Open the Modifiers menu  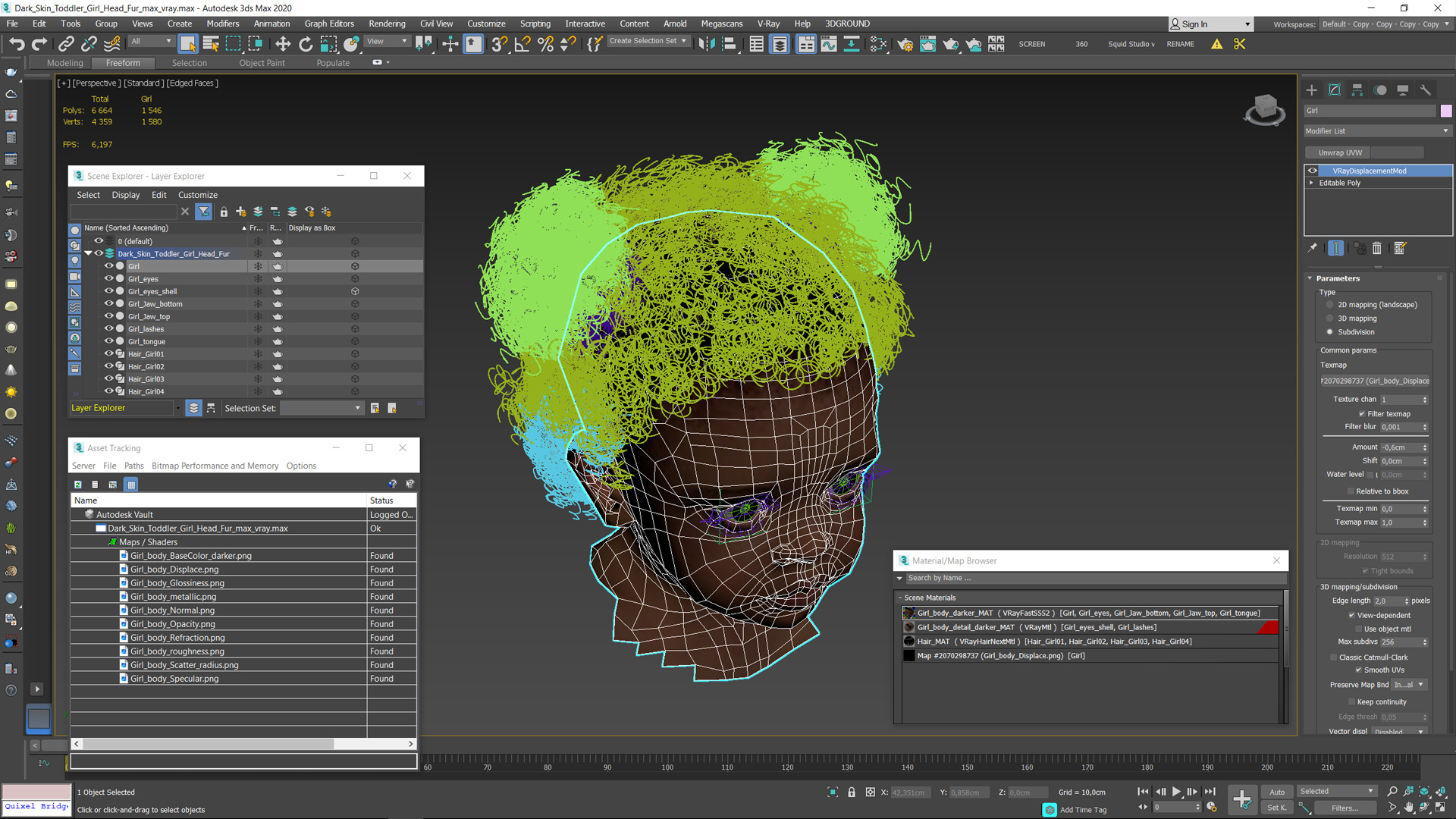coord(223,24)
